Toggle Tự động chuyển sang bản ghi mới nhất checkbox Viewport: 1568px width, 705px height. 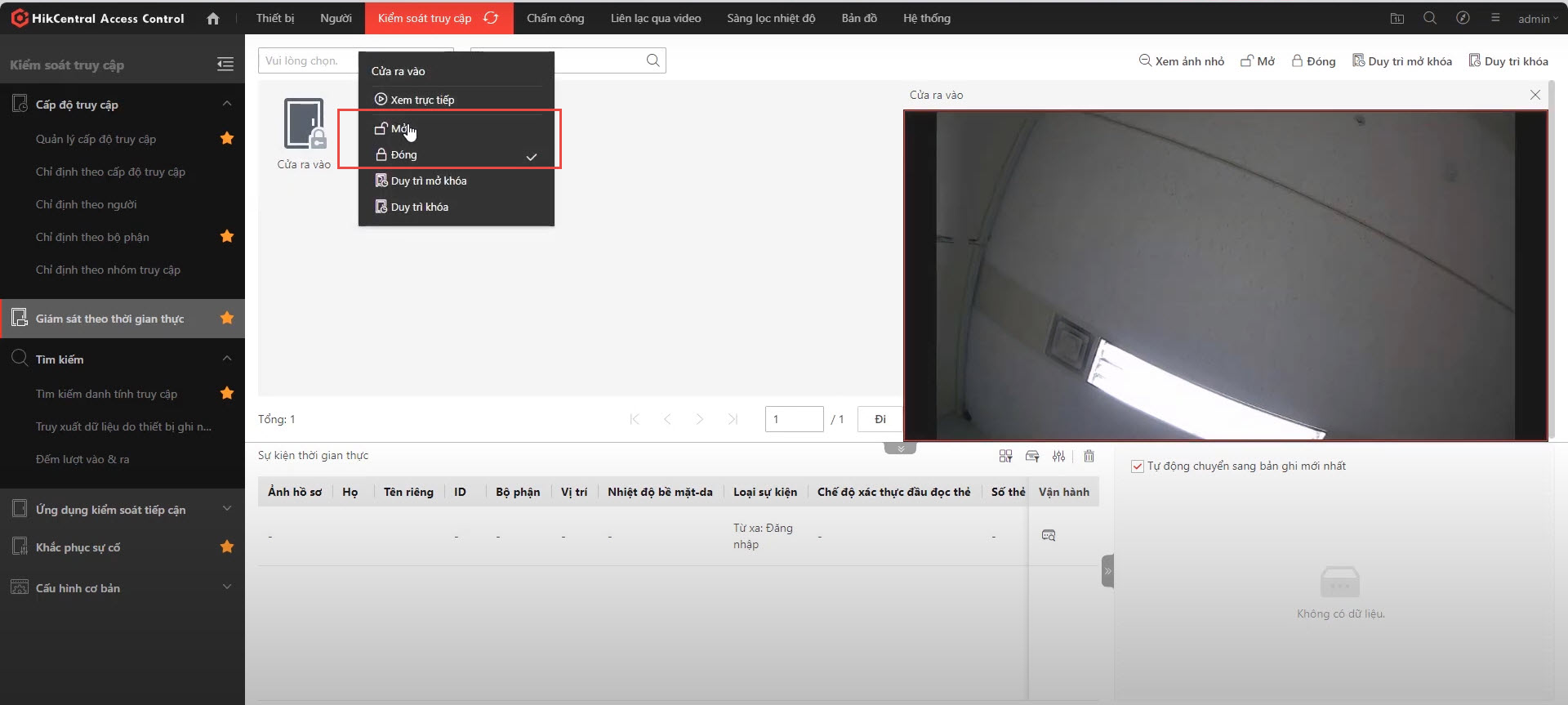point(1137,466)
